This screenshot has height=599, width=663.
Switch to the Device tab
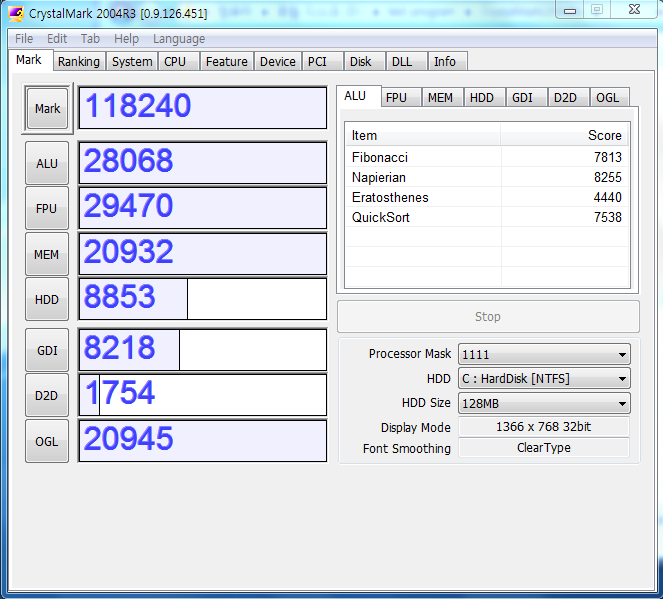tap(277, 62)
